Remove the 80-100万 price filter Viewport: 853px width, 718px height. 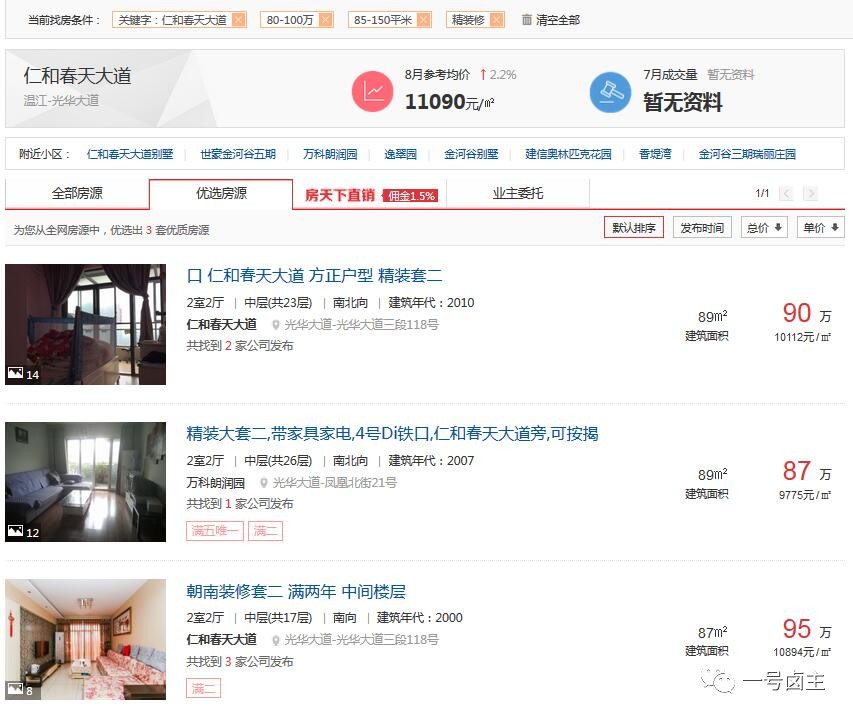click(x=325, y=20)
